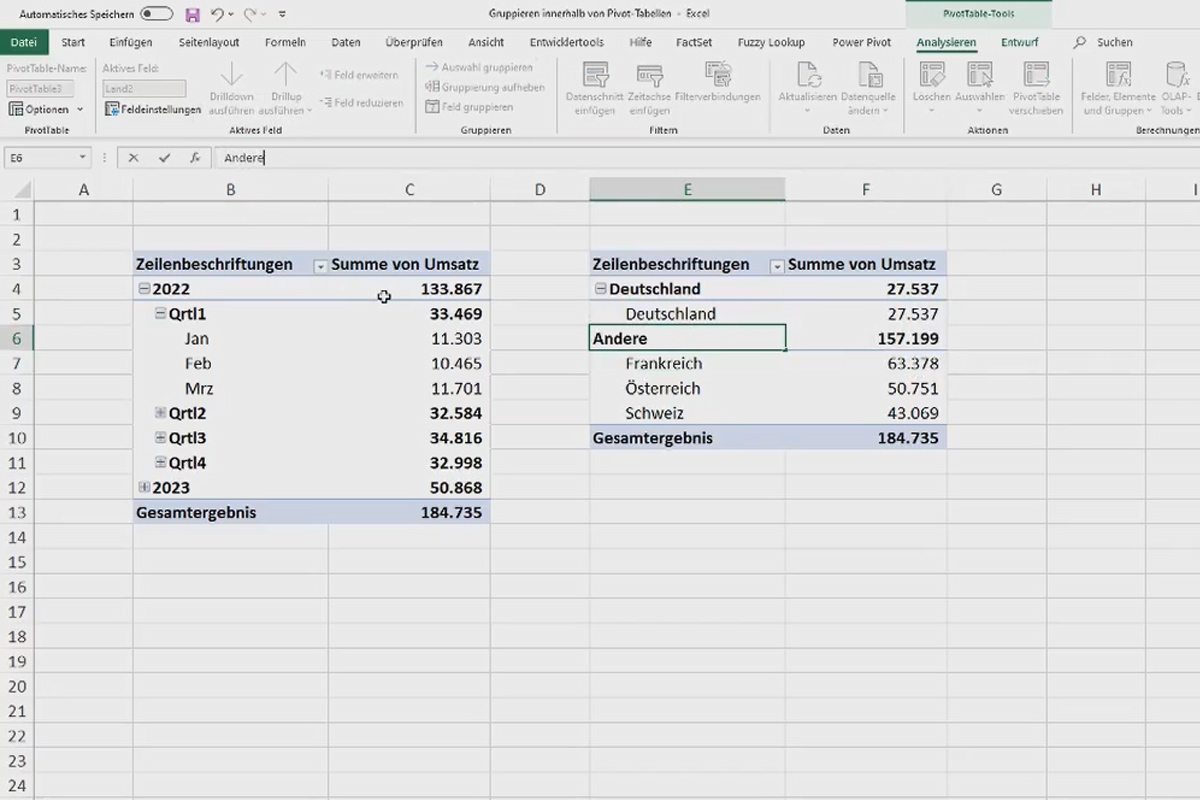
Task: Click Auswahl gruppieren
Action: 479,67
